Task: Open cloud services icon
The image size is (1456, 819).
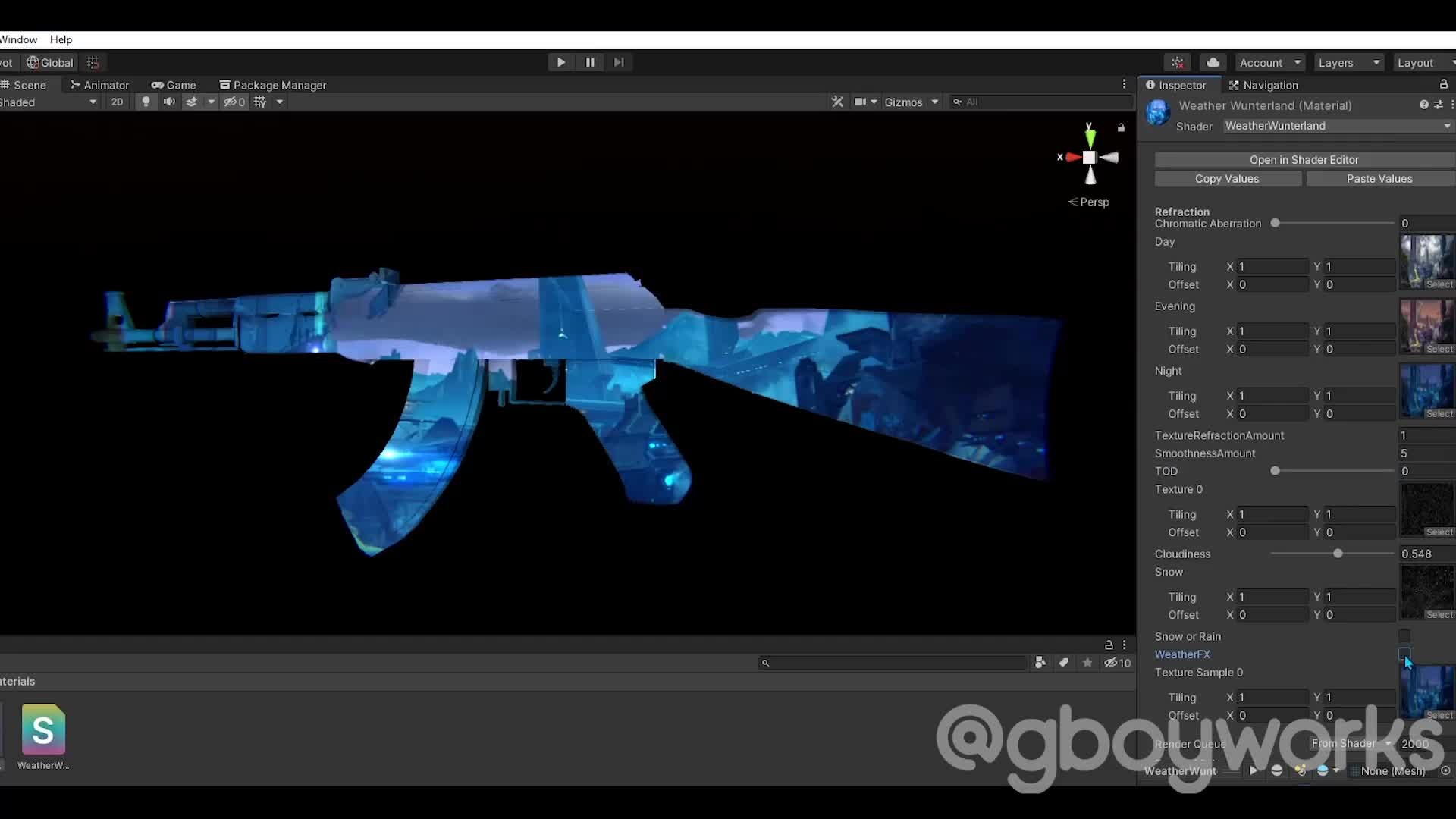Action: 1213,62
